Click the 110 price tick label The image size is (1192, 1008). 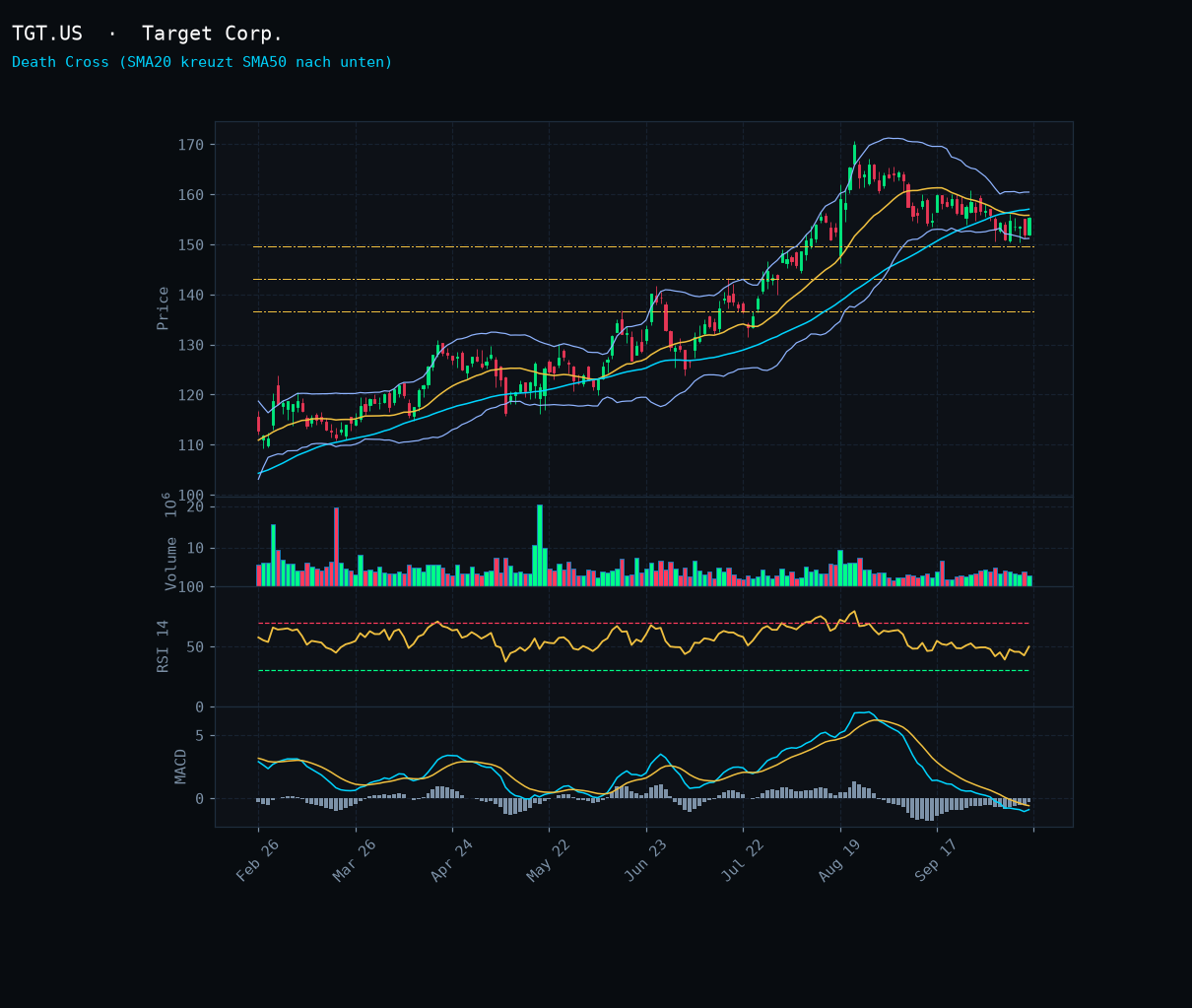click(x=191, y=445)
